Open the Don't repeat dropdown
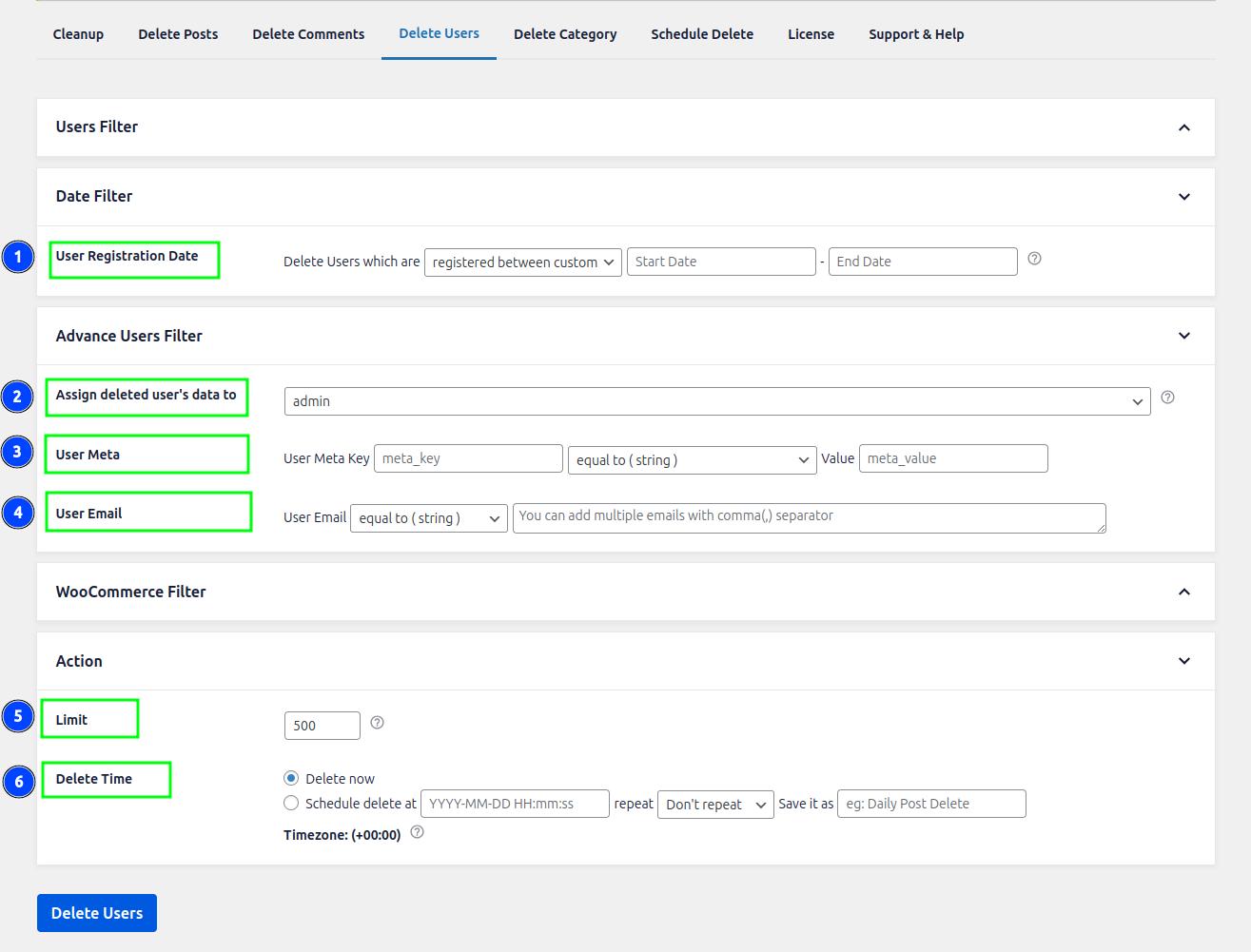The width and height of the screenshot is (1251, 952). point(715,805)
